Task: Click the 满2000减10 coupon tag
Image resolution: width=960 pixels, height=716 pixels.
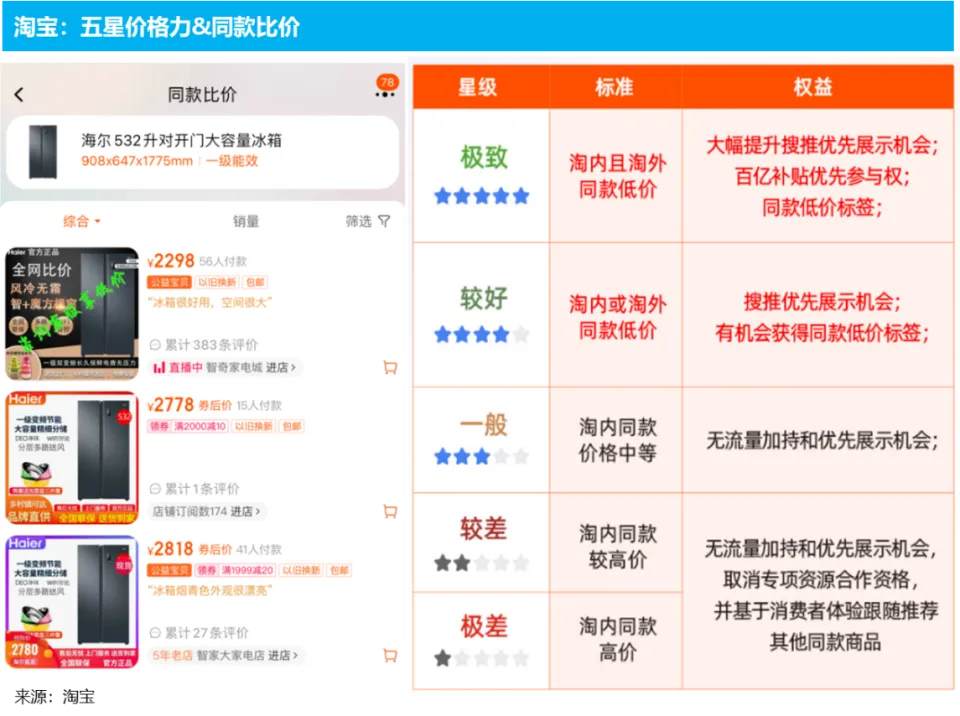Action: click(201, 426)
